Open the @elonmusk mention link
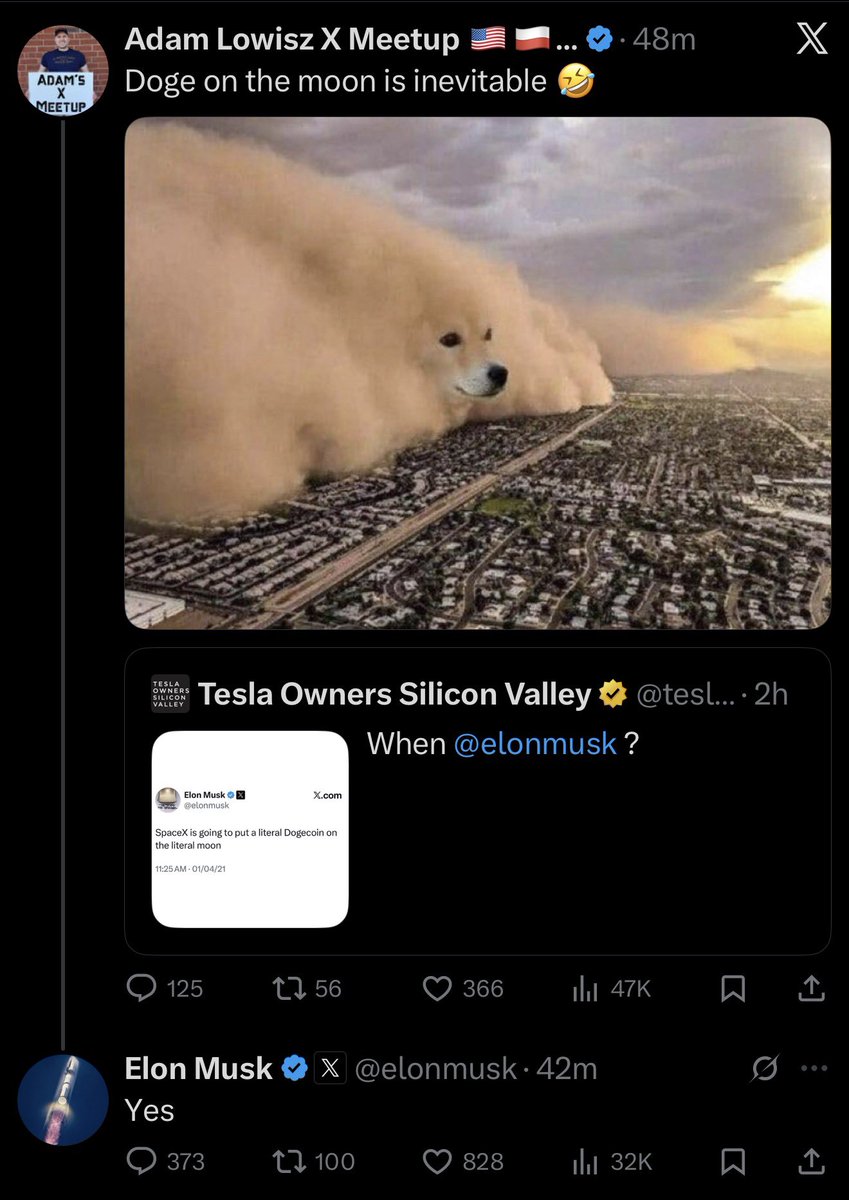The image size is (849, 1200). (535, 744)
